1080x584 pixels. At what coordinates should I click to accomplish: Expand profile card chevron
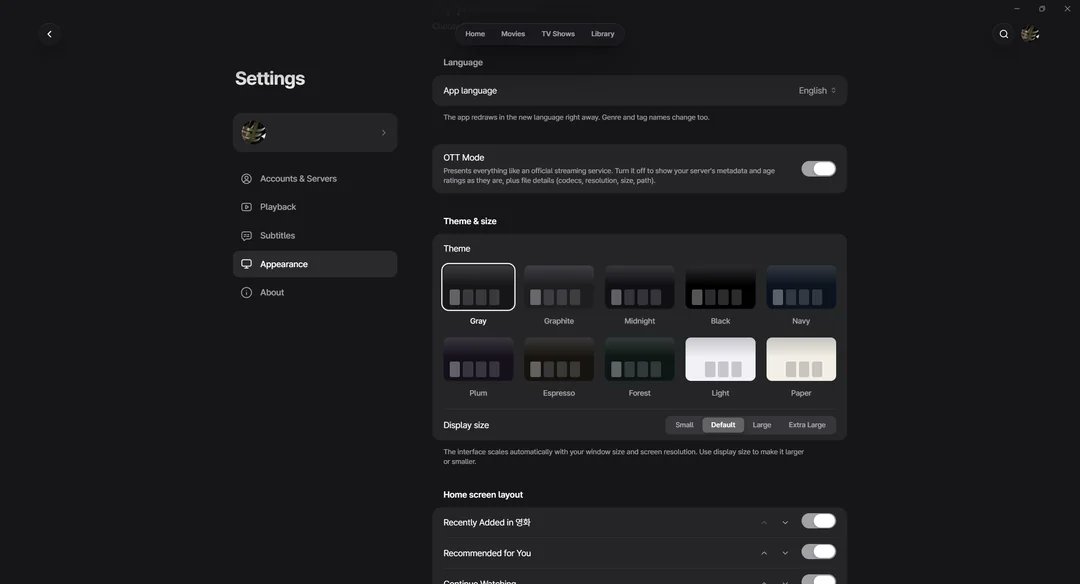point(384,132)
